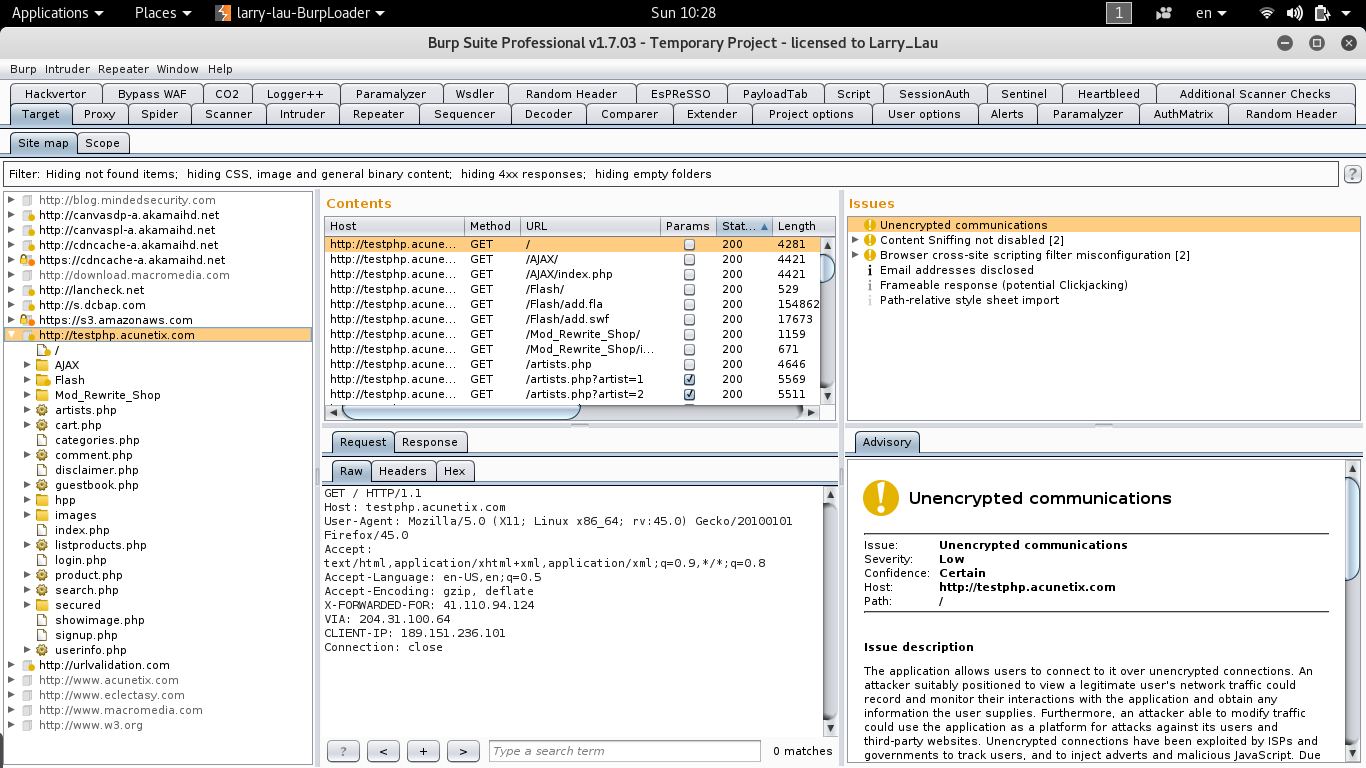The width and height of the screenshot is (1366, 768).
Task: Click the search term input field
Action: (624, 751)
